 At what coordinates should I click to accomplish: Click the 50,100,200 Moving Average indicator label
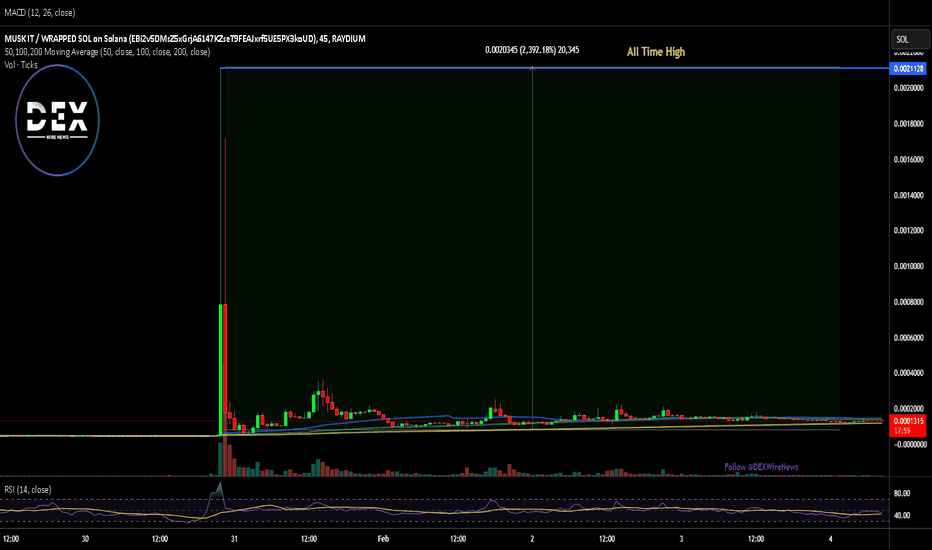[x=107, y=52]
